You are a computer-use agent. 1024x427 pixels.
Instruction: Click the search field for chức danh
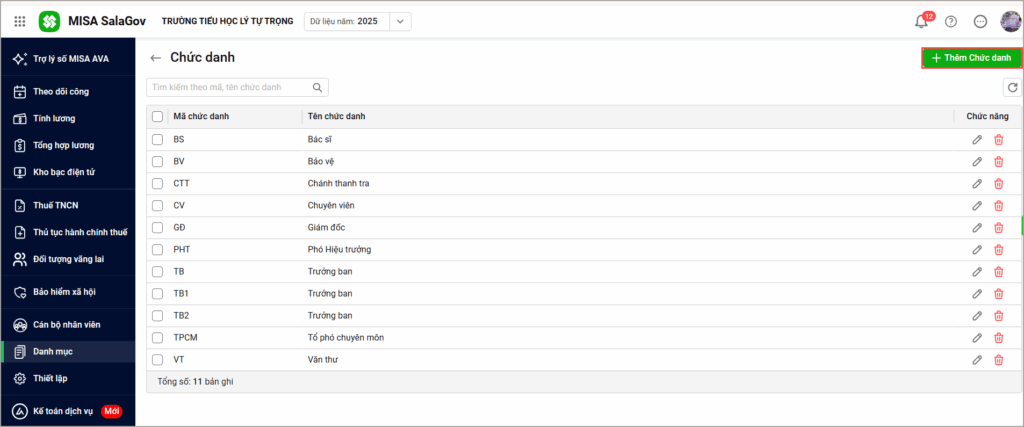(230, 88)
